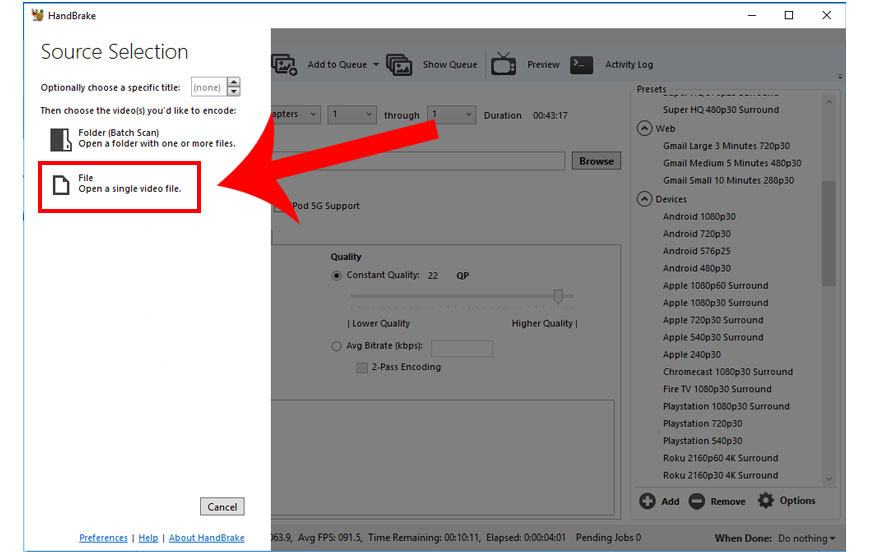Open the Chapters range type dropdown
The width and height of the screenshot is (880, 552).
pyautogui.click(x=296, y=114)
